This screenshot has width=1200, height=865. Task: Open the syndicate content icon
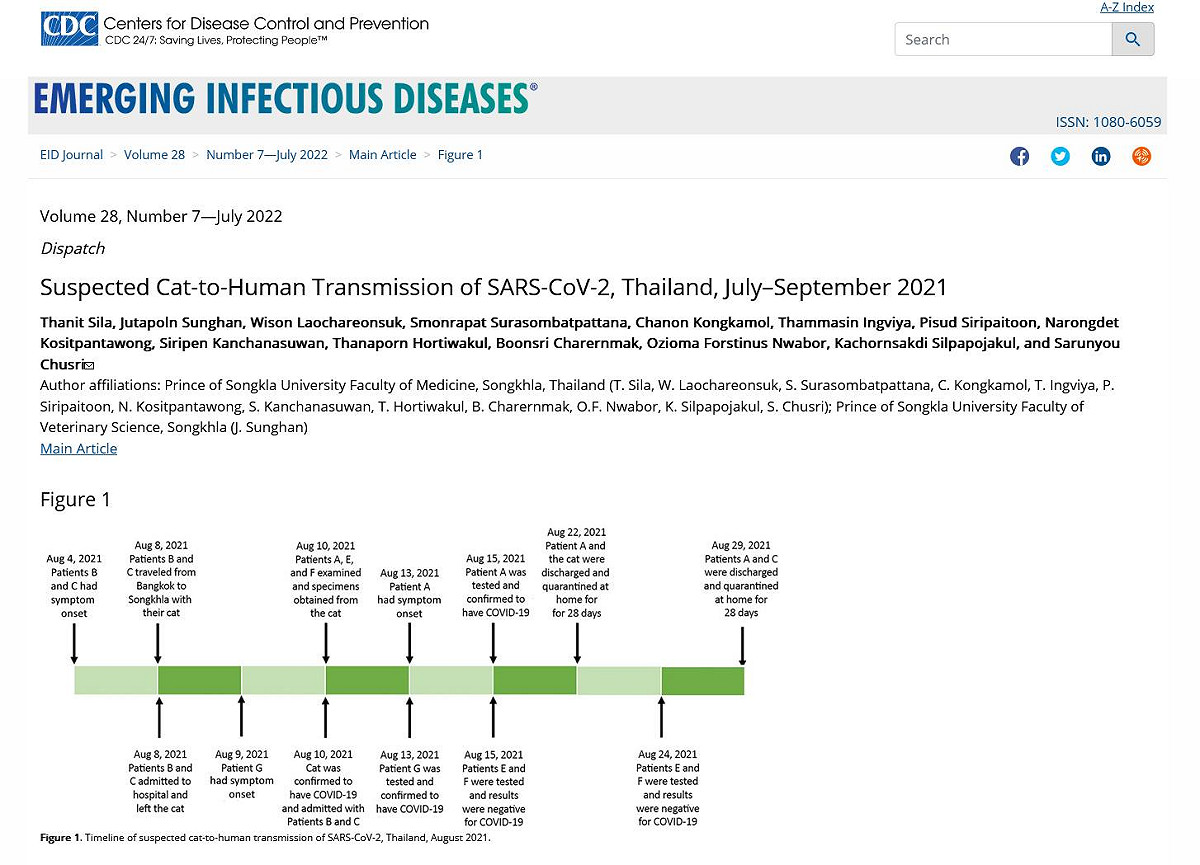1142,156
